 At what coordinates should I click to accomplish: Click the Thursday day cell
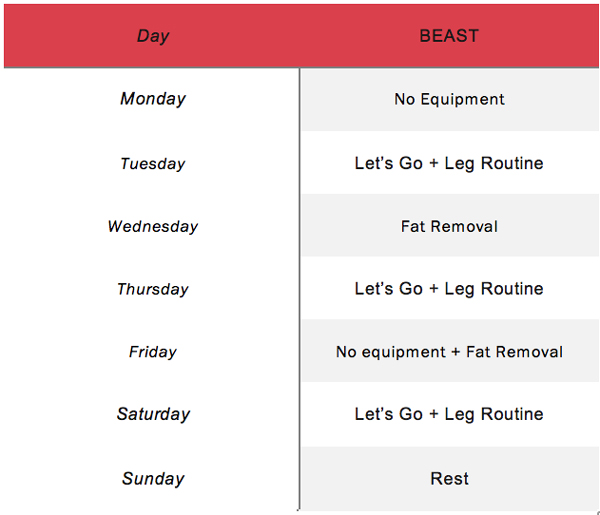152,289
